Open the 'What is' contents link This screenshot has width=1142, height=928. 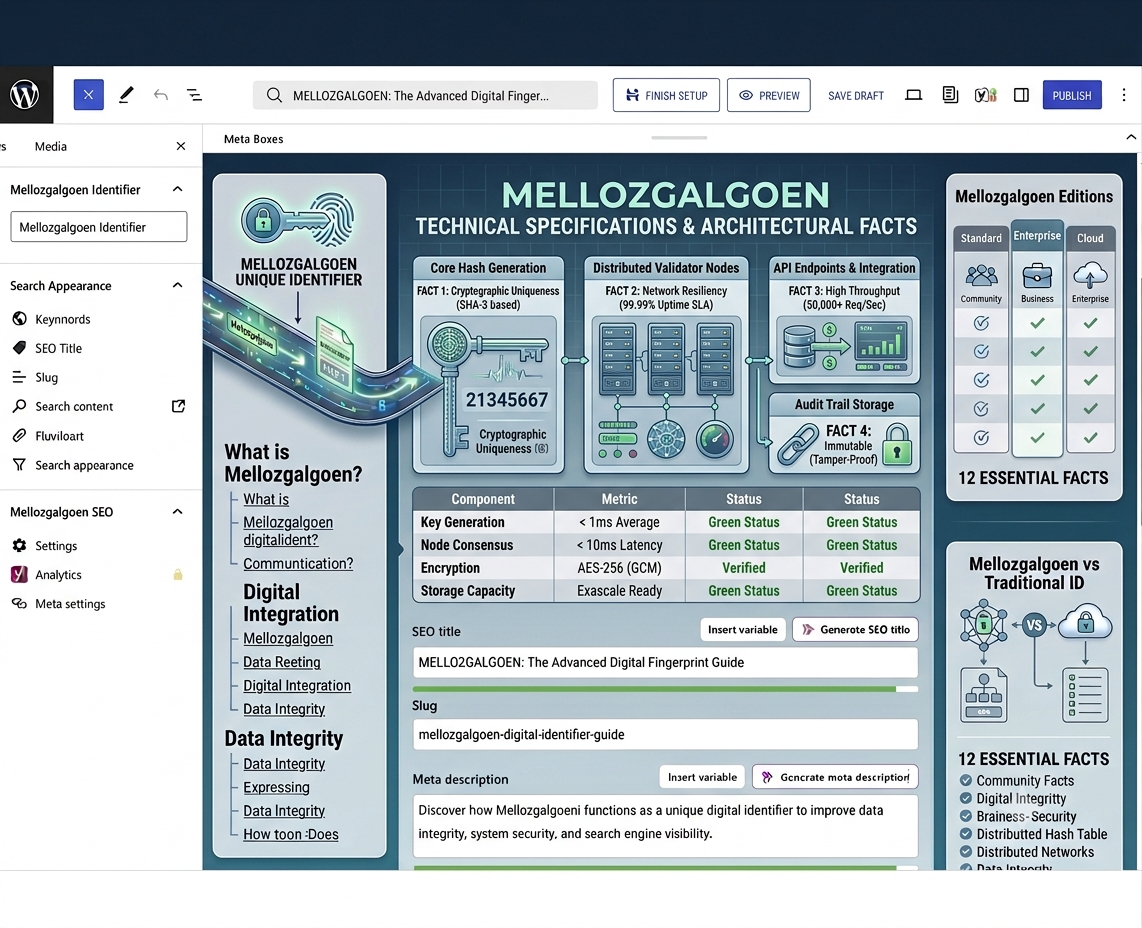pyautogui.click(x=266, y=499)
